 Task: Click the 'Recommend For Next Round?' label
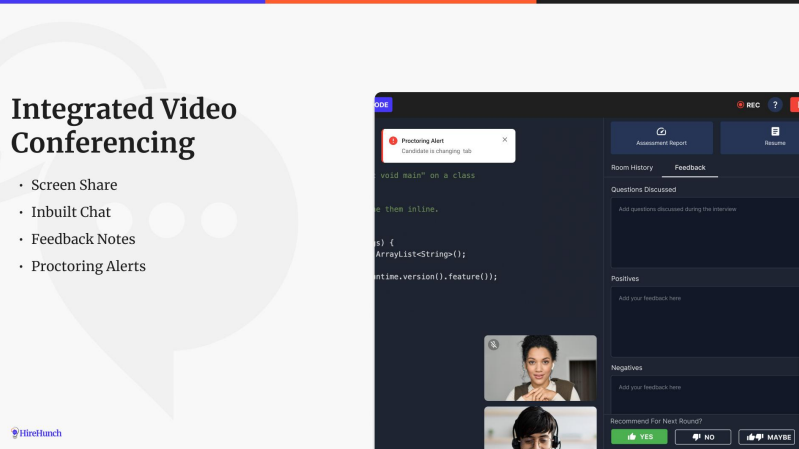point(656,421)
